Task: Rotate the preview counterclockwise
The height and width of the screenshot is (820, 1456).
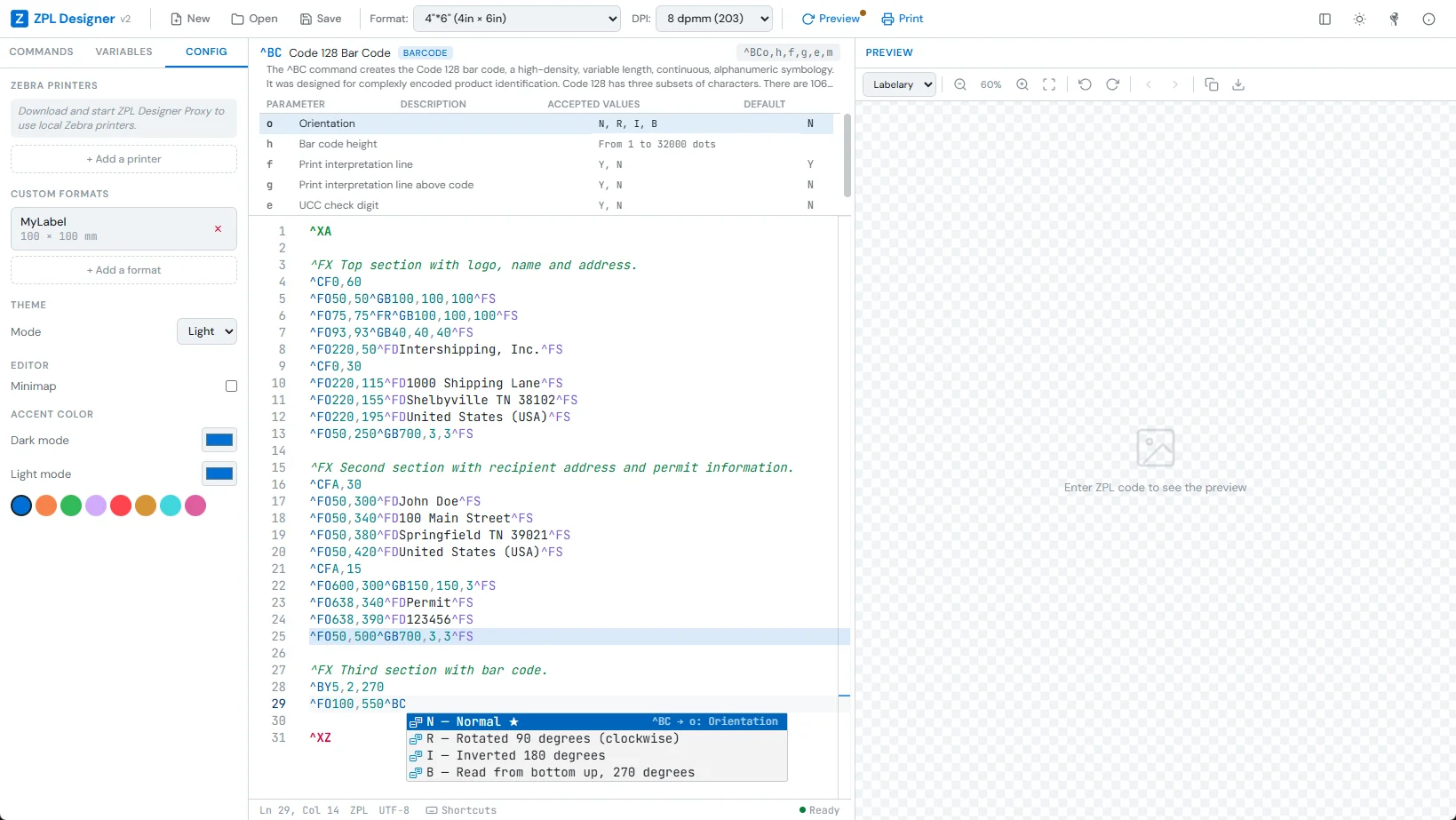Action: pos(1085,84)
